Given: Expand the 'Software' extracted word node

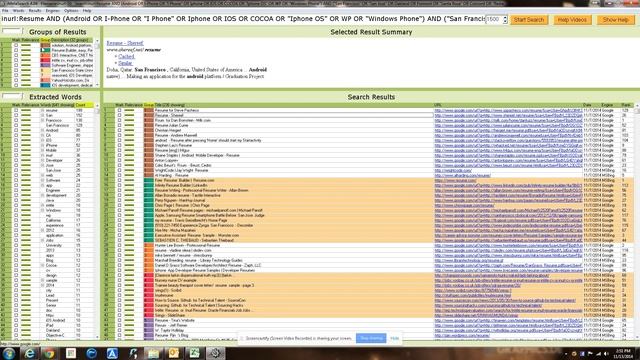Looking at the screenshot, I should (x=42, y=180).
